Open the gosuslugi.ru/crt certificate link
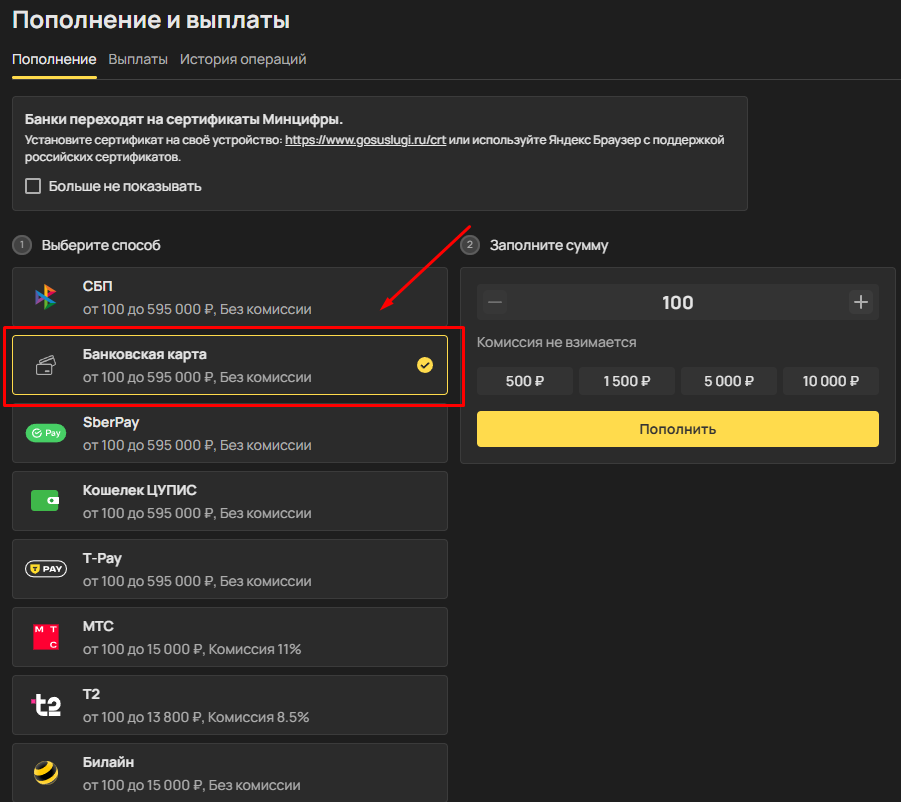901x802 pixels. (365, 140)
